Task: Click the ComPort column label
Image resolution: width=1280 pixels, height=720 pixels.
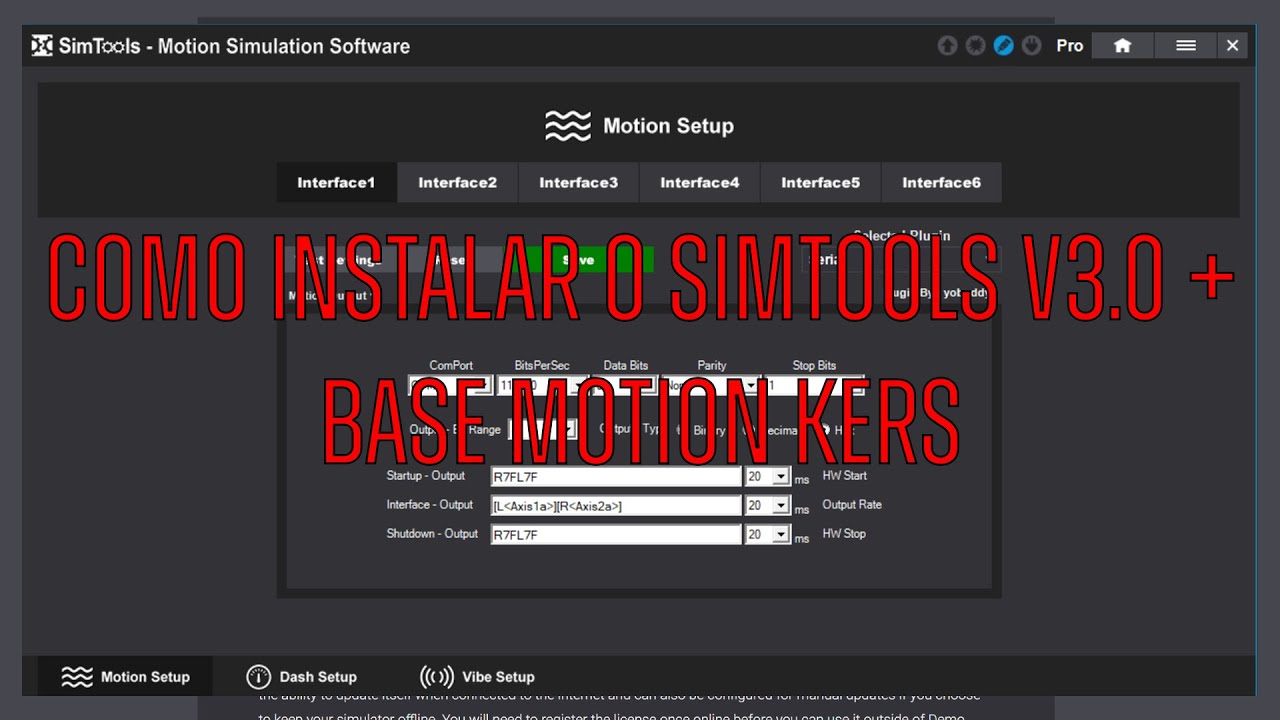Action: 451,366
